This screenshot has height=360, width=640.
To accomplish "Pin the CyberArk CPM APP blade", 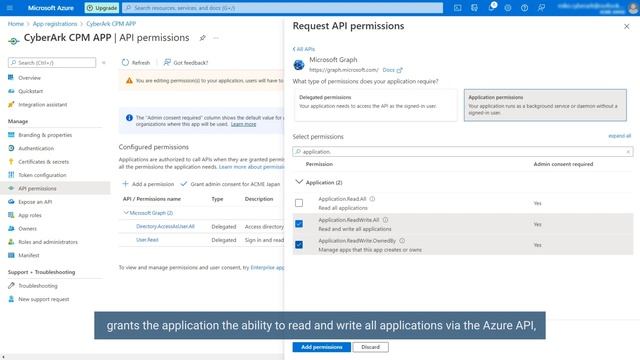I will click(x=202, y=38).
